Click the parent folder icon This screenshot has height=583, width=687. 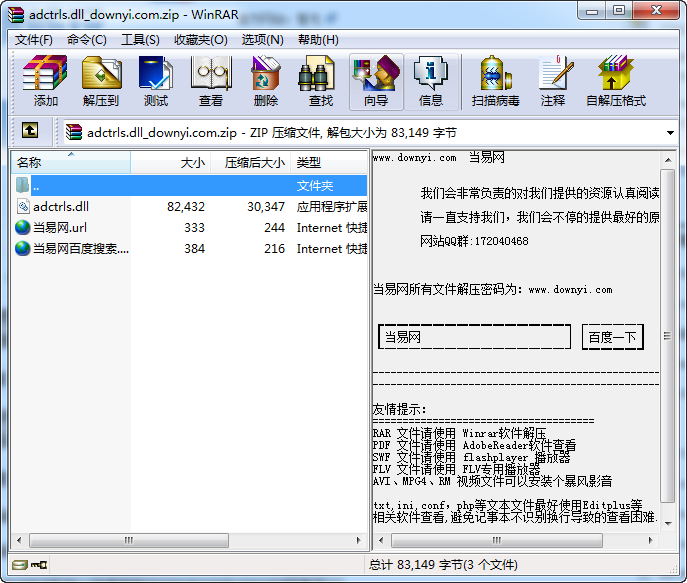tap(22, 185)
